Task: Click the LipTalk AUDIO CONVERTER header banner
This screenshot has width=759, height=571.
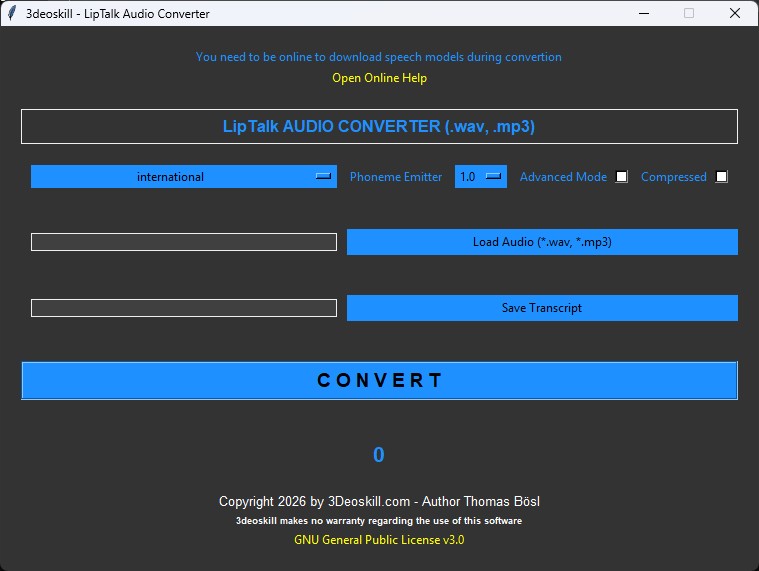Action: click(x=379, y=127)
